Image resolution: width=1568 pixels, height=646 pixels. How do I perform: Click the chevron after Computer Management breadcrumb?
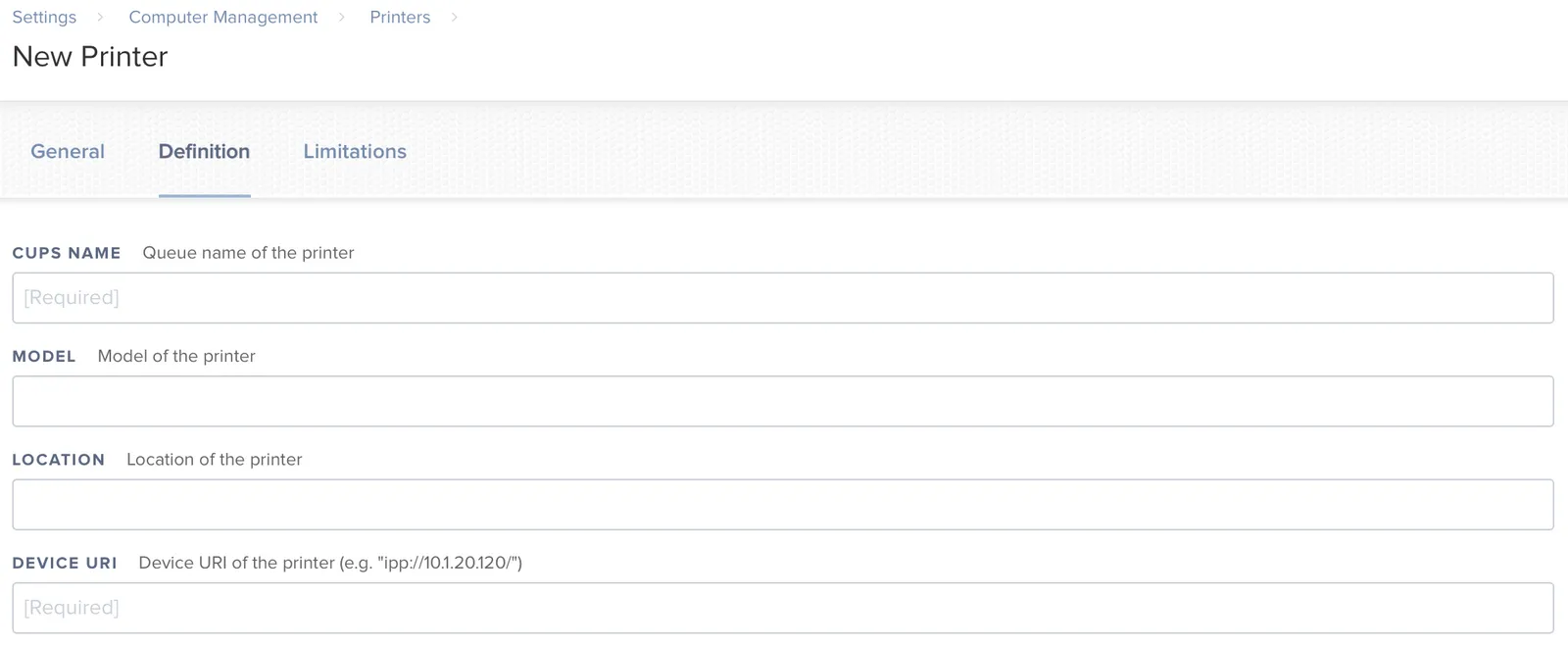click(x=342, y=17)
